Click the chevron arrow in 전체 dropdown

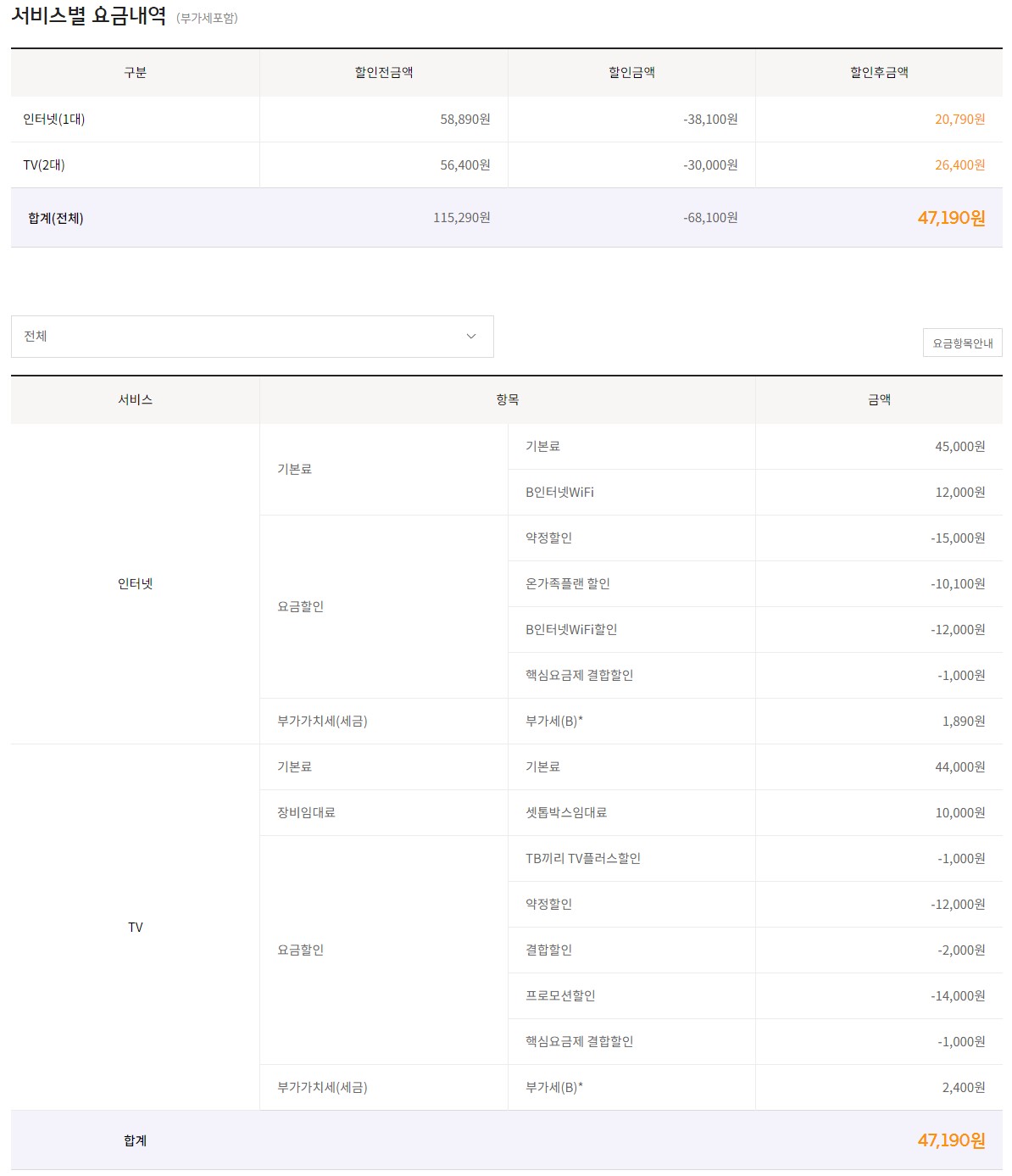pos(471,337)
